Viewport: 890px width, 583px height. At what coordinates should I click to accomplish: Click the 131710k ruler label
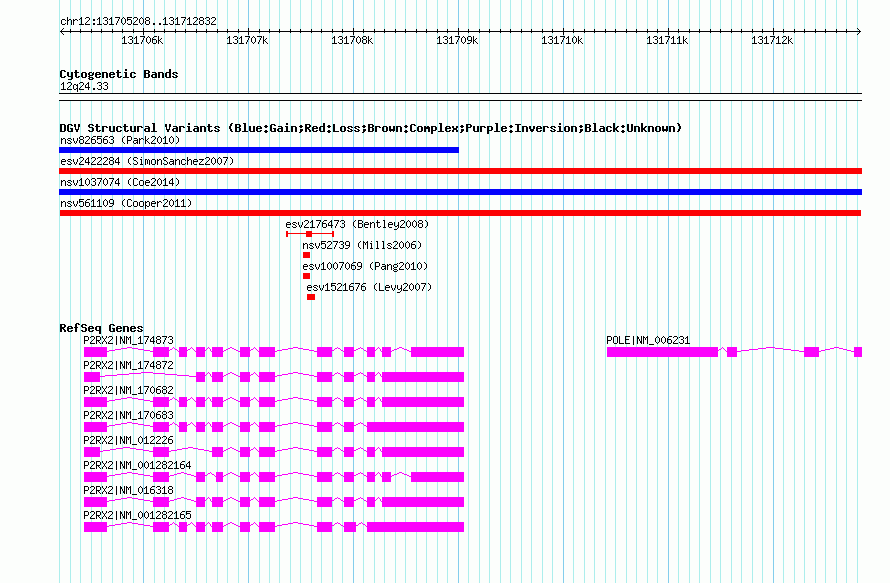[x=562, y=40]
